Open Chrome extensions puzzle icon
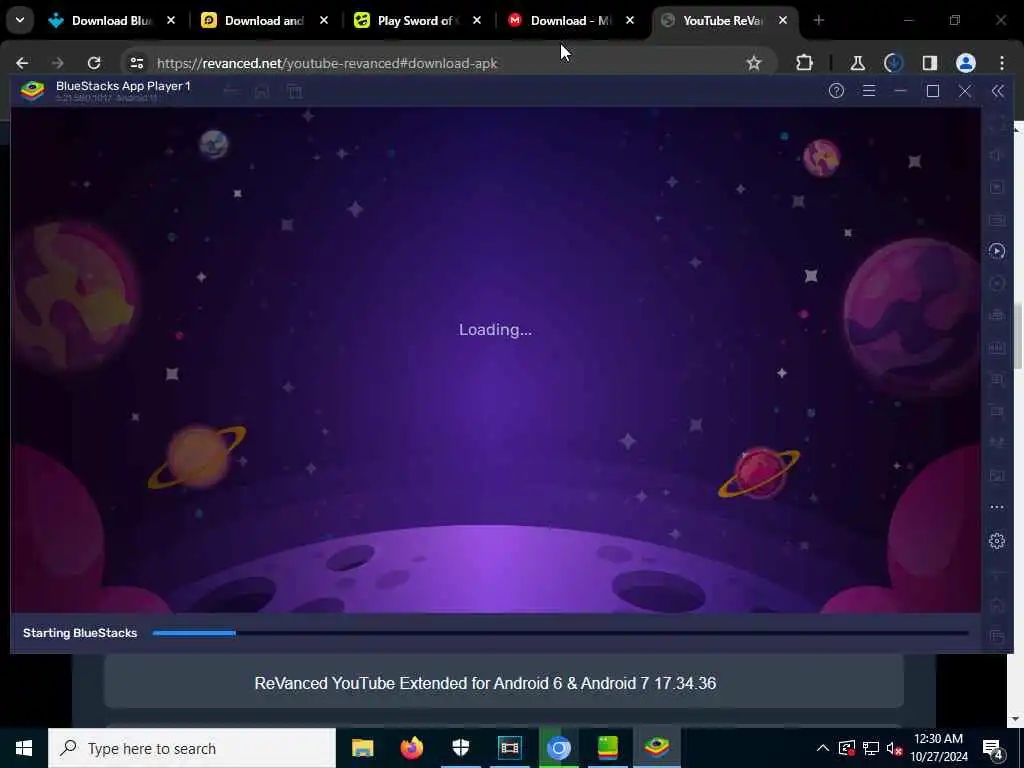This screenshot has width=1024, height=768. (805, 63)
